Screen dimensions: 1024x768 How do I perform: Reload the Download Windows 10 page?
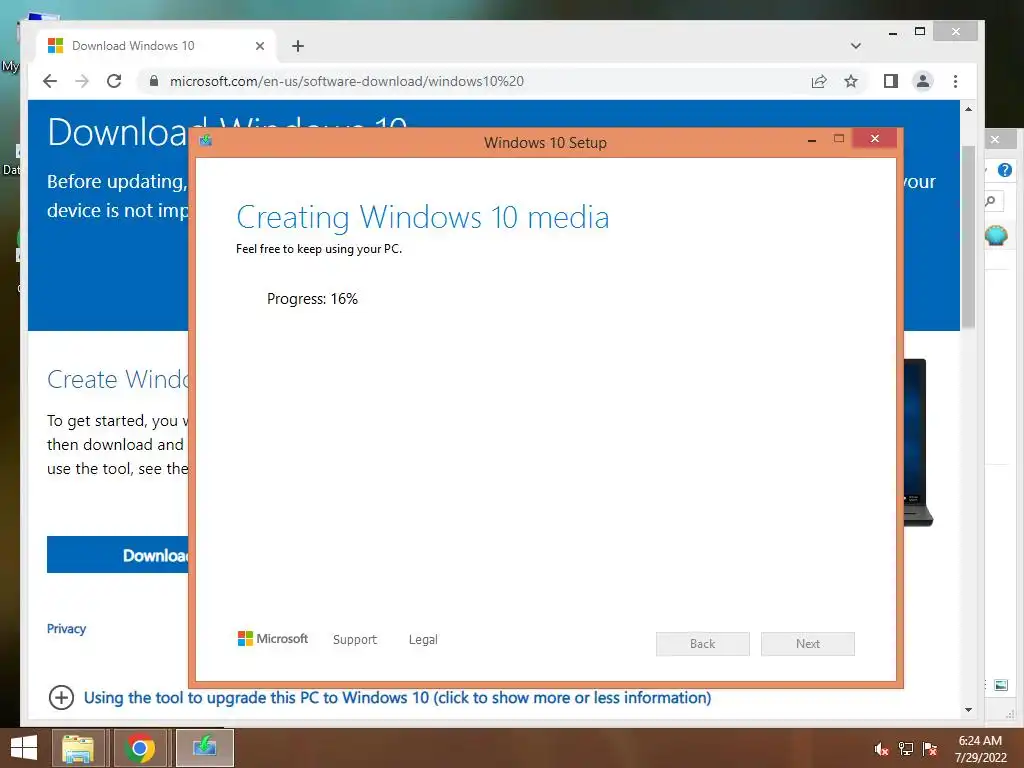tap(114, 81)
